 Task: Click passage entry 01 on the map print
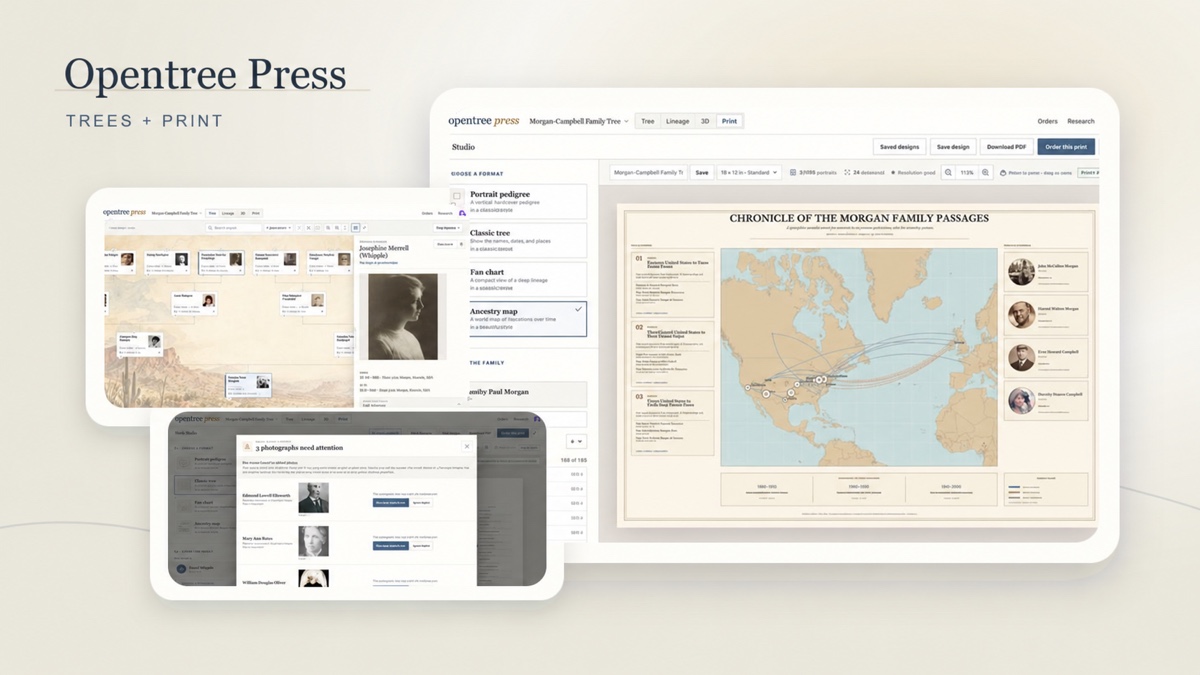[x=672, y=283]
